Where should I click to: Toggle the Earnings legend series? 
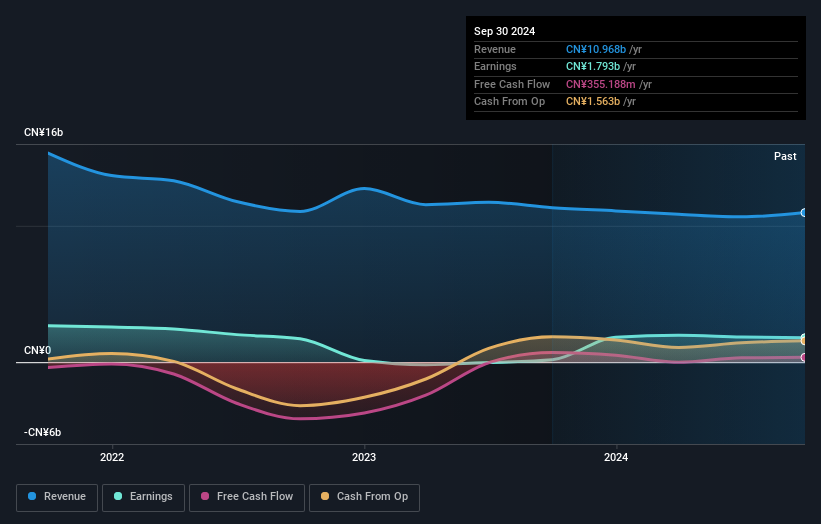point(143,497)
